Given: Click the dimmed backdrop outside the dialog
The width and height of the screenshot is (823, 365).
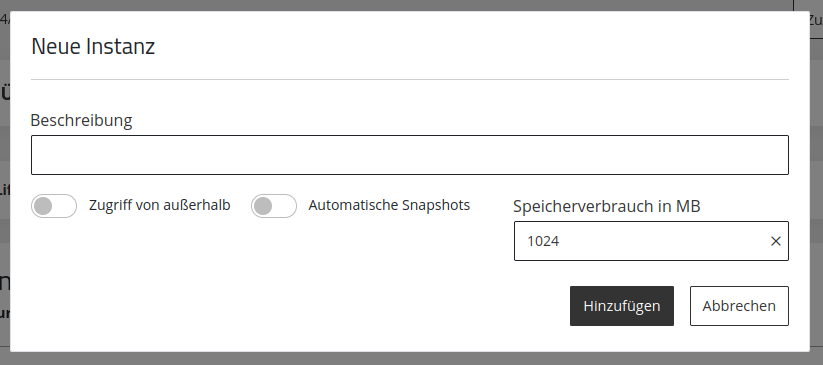Looking at the screenshot, I should [x=412, y=359].
